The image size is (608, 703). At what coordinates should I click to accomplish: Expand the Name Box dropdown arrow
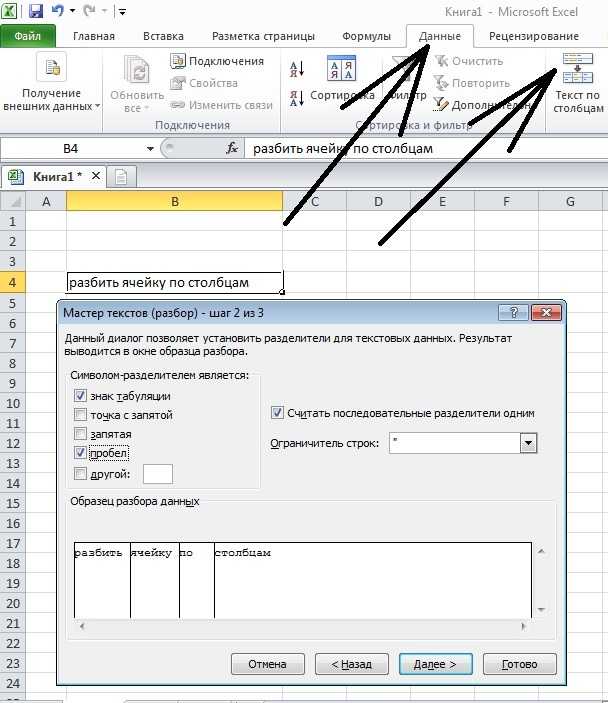[150, 148]
